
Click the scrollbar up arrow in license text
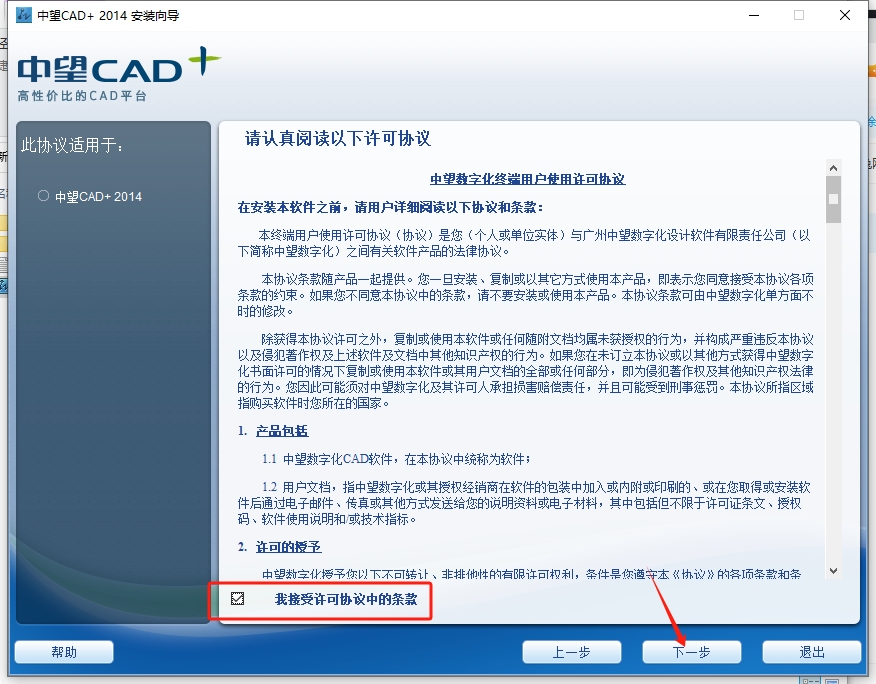[832, 167]
